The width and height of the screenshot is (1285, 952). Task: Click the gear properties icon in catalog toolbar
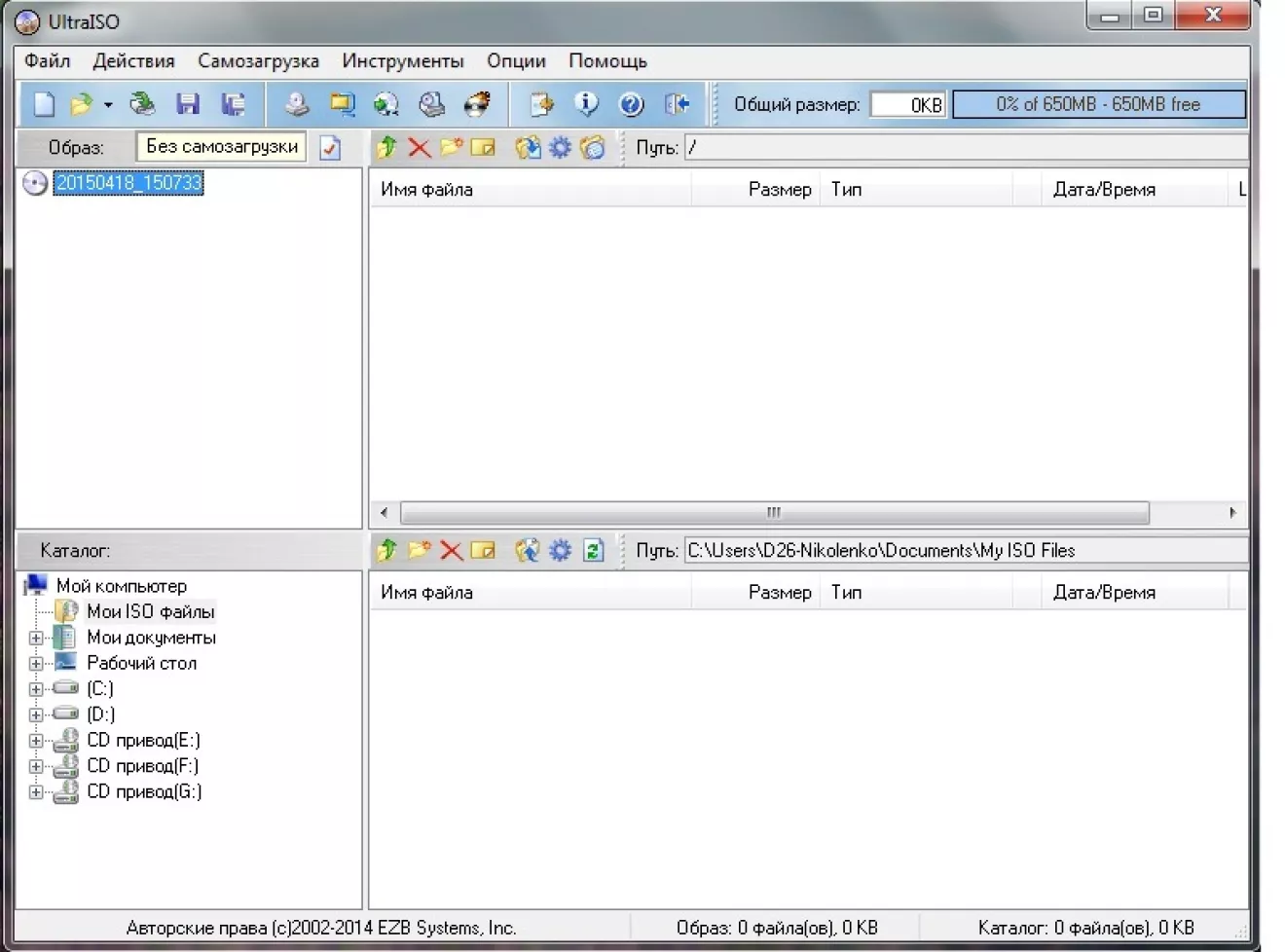click(560, 551)
